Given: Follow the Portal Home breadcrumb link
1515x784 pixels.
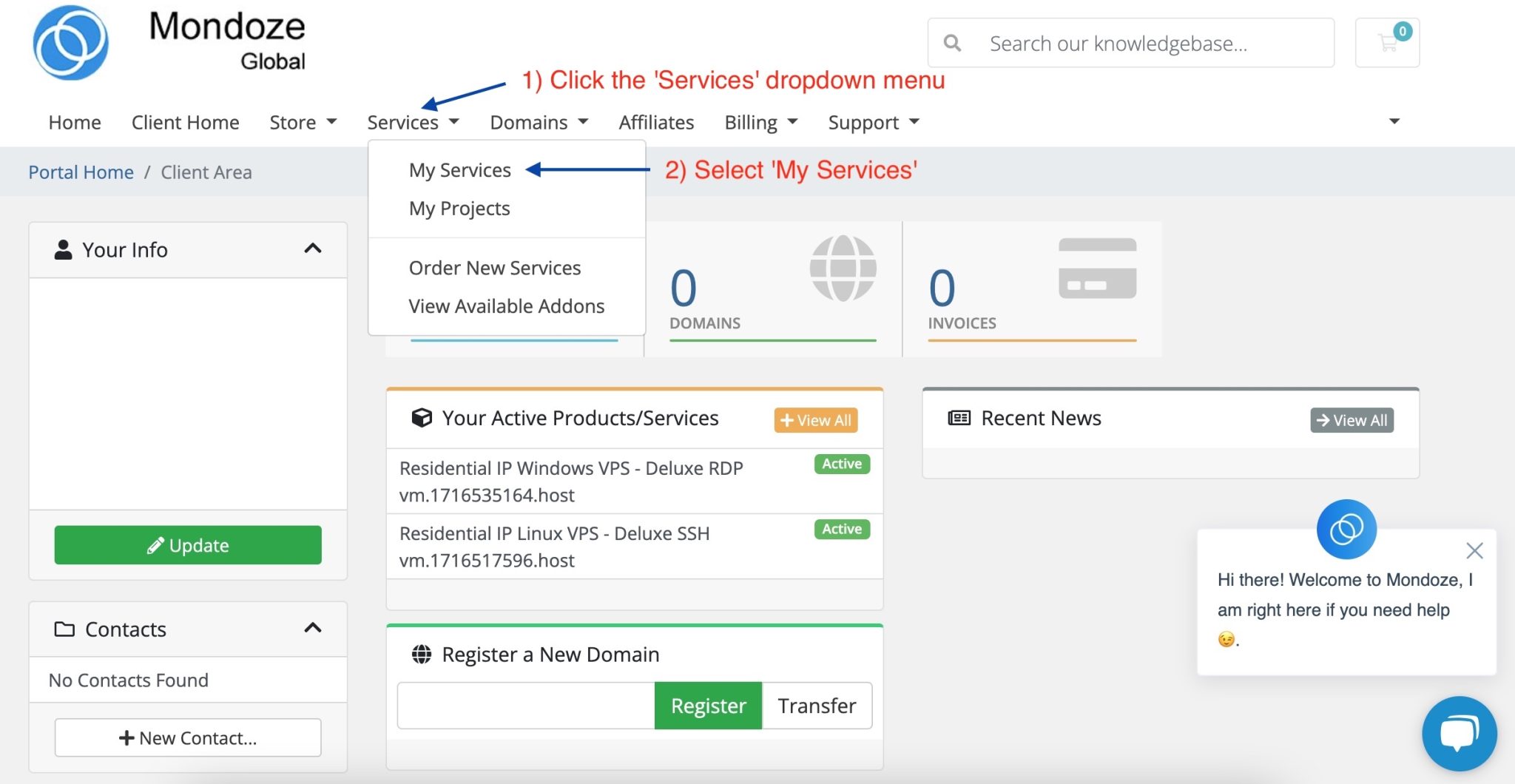Looking at the screenshot, I should click(81, 172).
